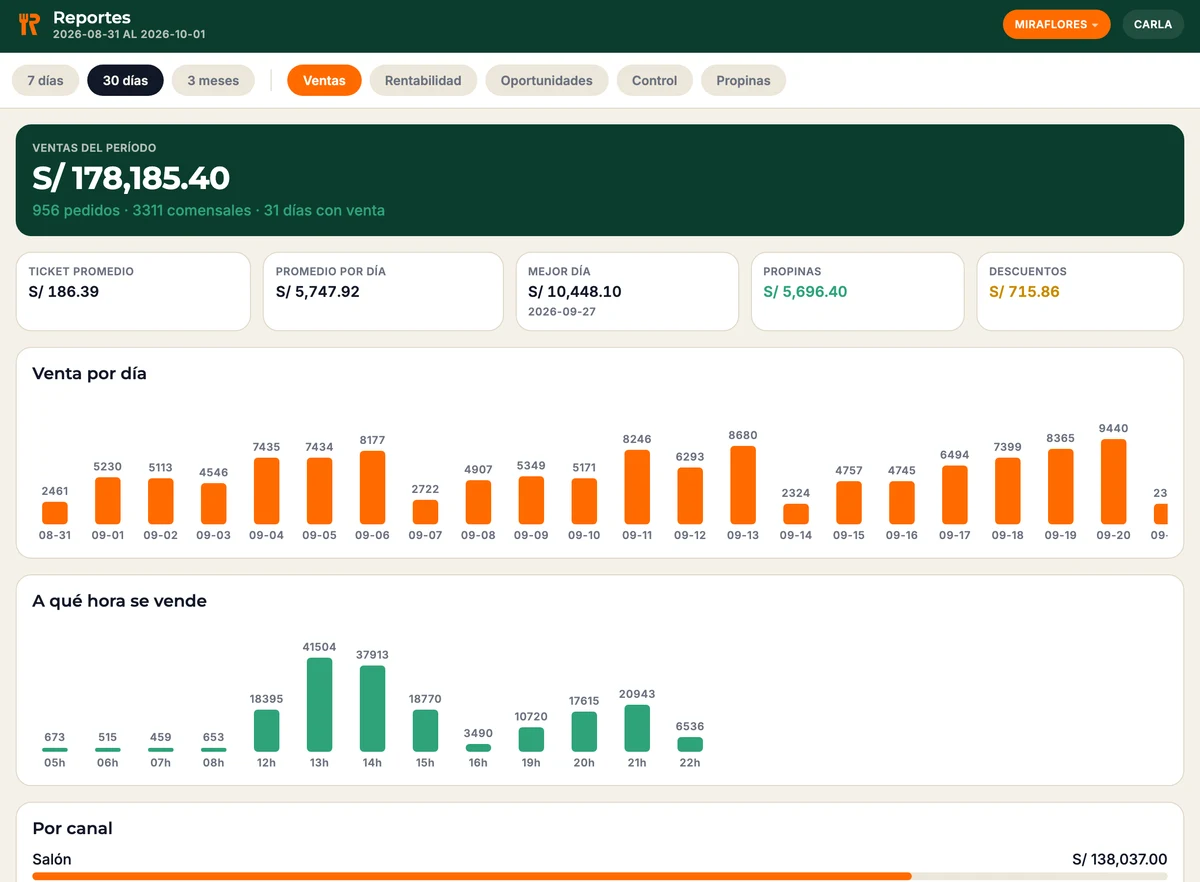Screen dimensions: 1200x882
Task: Select the 7 días period
Action: click(45, 80)
